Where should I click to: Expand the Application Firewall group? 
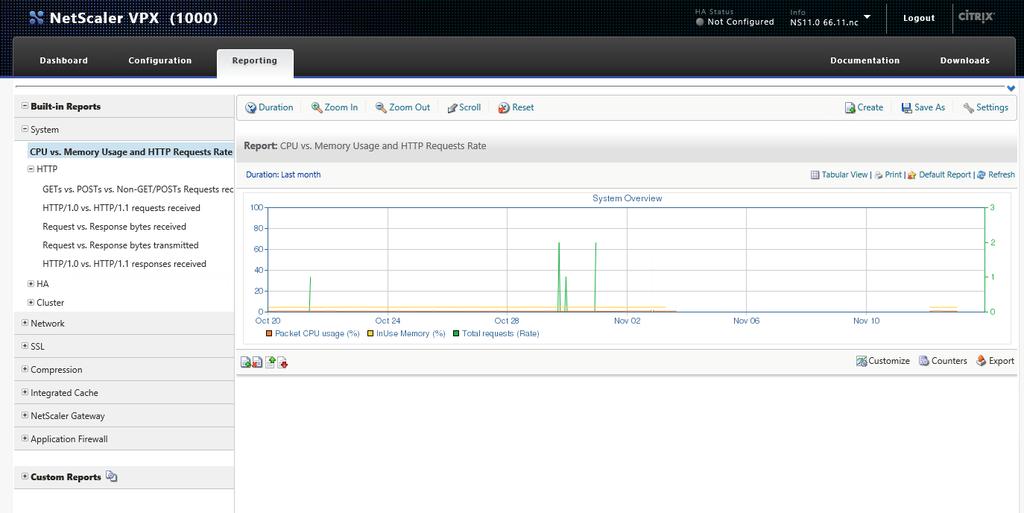click(25, 439)
